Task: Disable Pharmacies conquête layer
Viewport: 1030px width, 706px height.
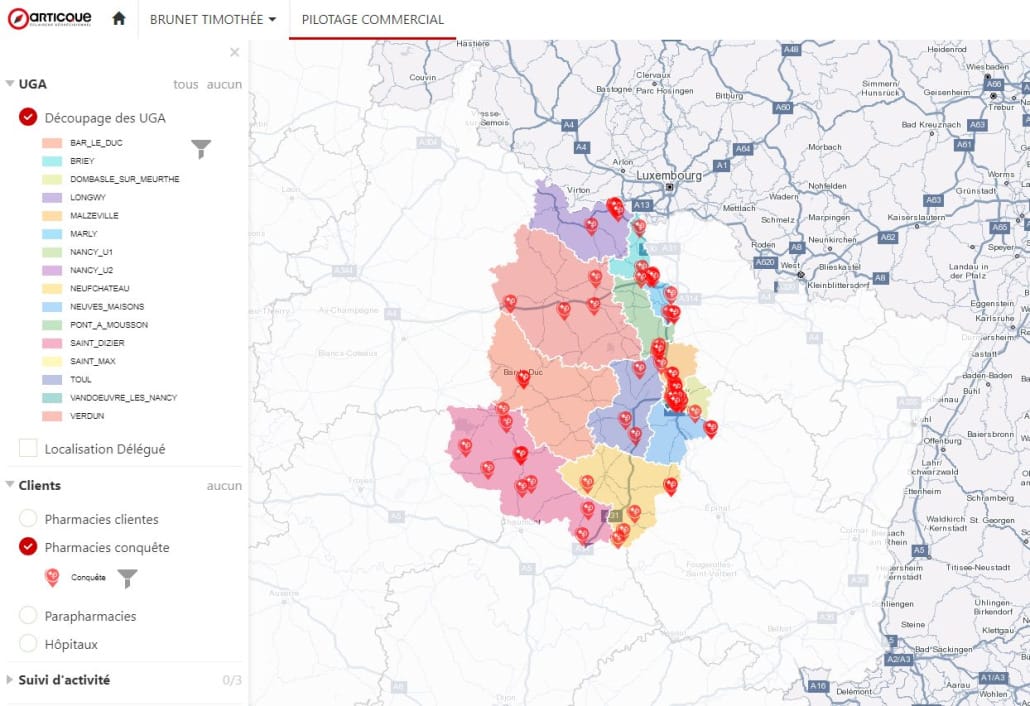Action: (x=28, y=547)
